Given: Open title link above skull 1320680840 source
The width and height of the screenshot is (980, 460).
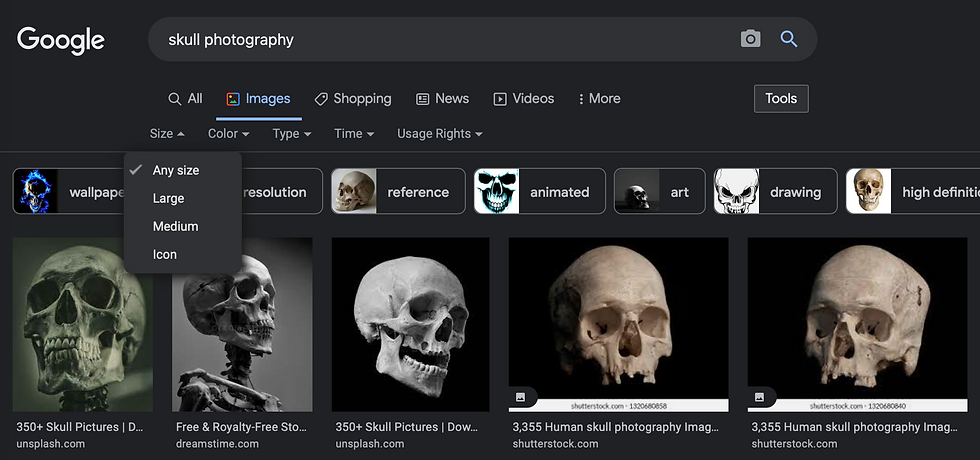Looking at the screenshot, I should point(854,428).
